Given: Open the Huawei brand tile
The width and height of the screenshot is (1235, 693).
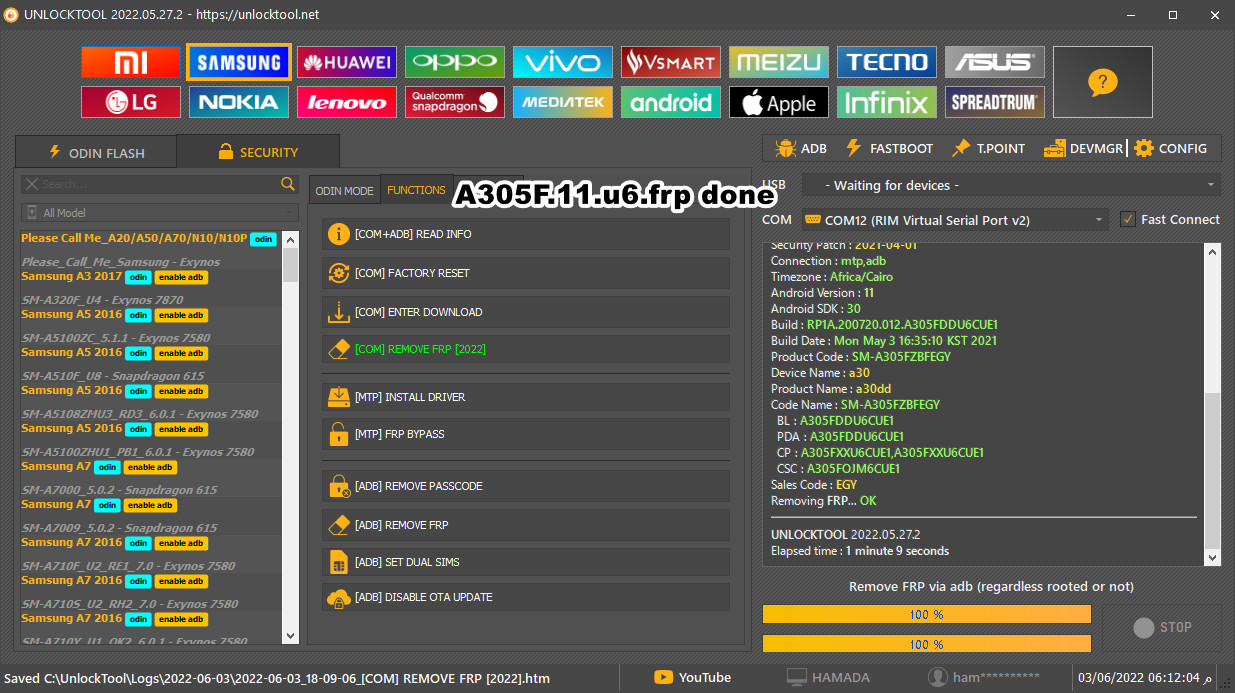Looking at the screenshot, I should 347,62.
